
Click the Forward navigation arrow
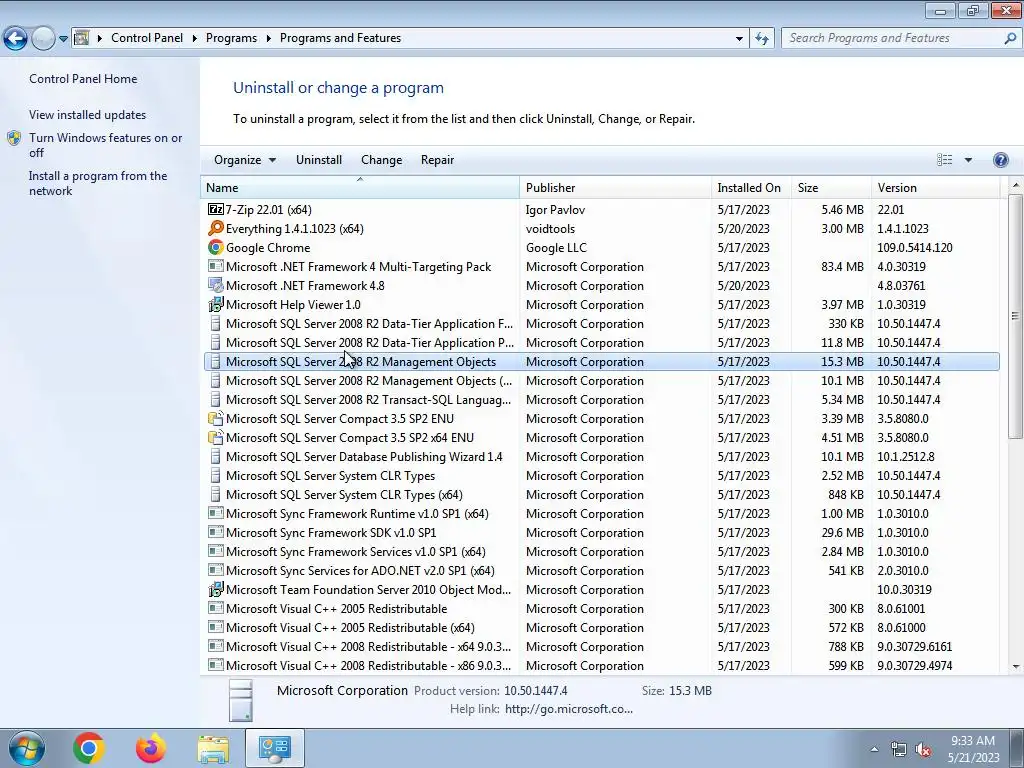point(43,39)
